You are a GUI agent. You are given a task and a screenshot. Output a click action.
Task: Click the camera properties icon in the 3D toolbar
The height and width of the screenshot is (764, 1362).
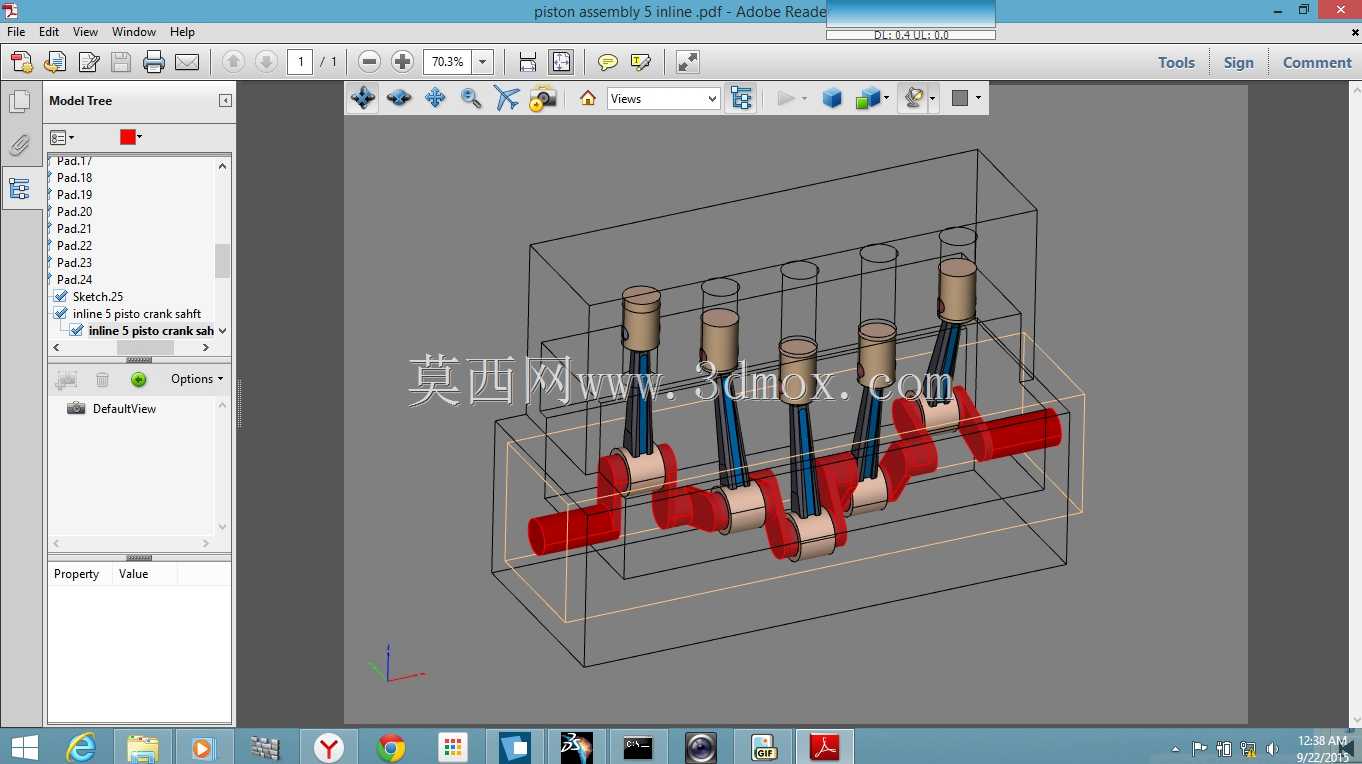click(543, 98)
